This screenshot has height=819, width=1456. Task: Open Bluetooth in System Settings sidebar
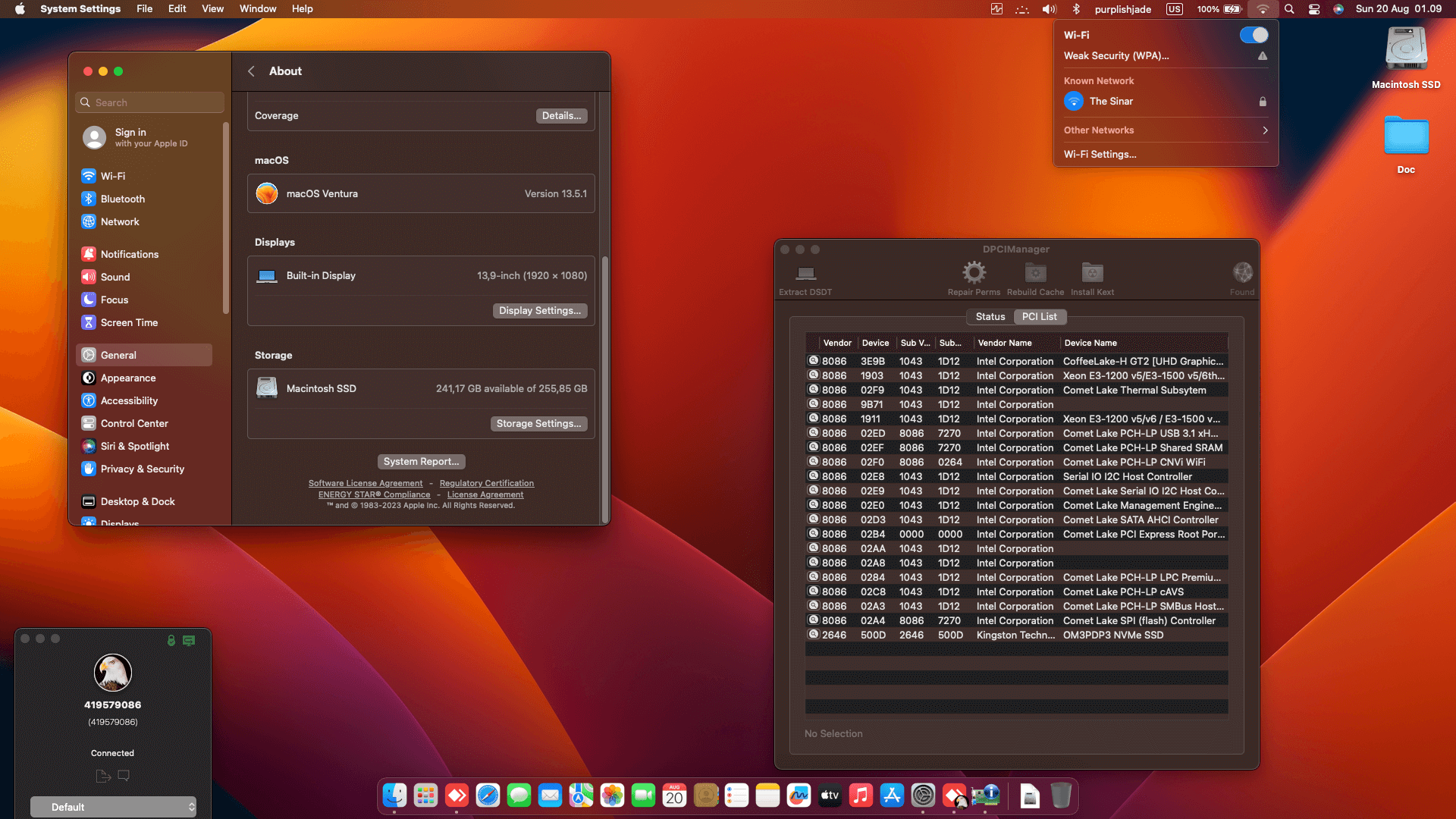(x=143, y=199)
